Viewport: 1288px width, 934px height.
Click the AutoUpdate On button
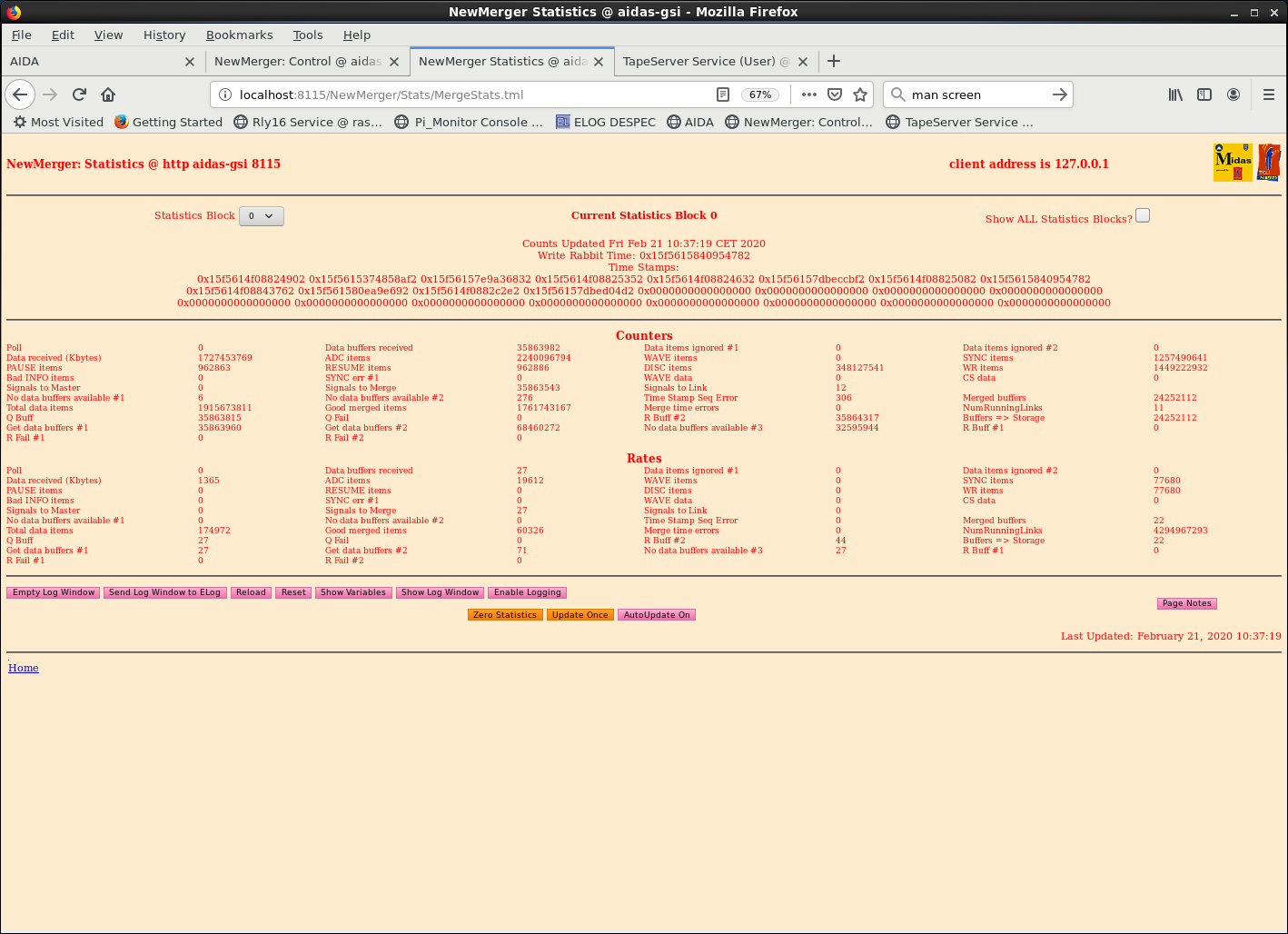(657, 615)
